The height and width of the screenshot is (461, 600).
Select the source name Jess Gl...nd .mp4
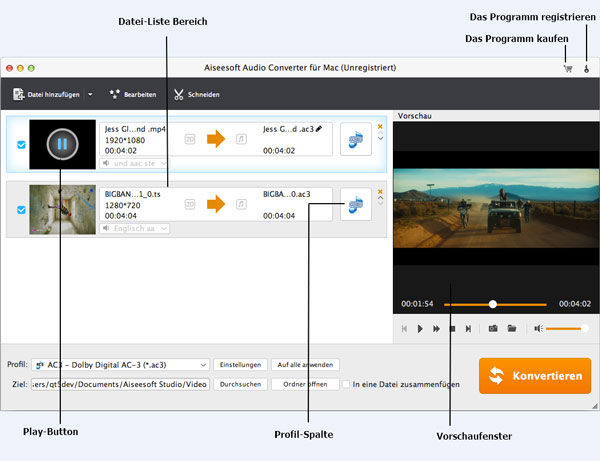[x=135, y=129]
